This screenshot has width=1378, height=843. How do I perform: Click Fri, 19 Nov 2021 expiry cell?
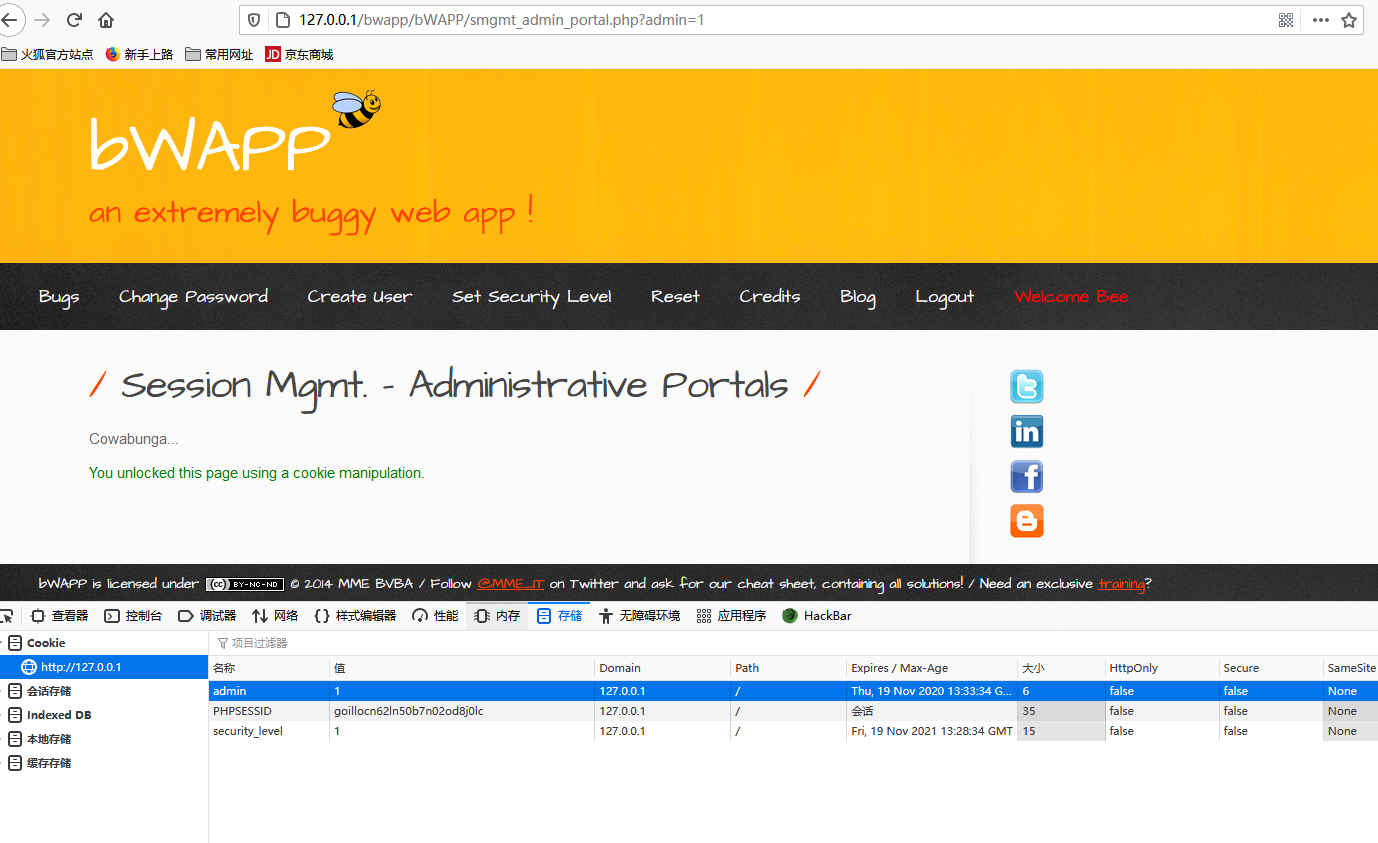[x=931, y=731]
